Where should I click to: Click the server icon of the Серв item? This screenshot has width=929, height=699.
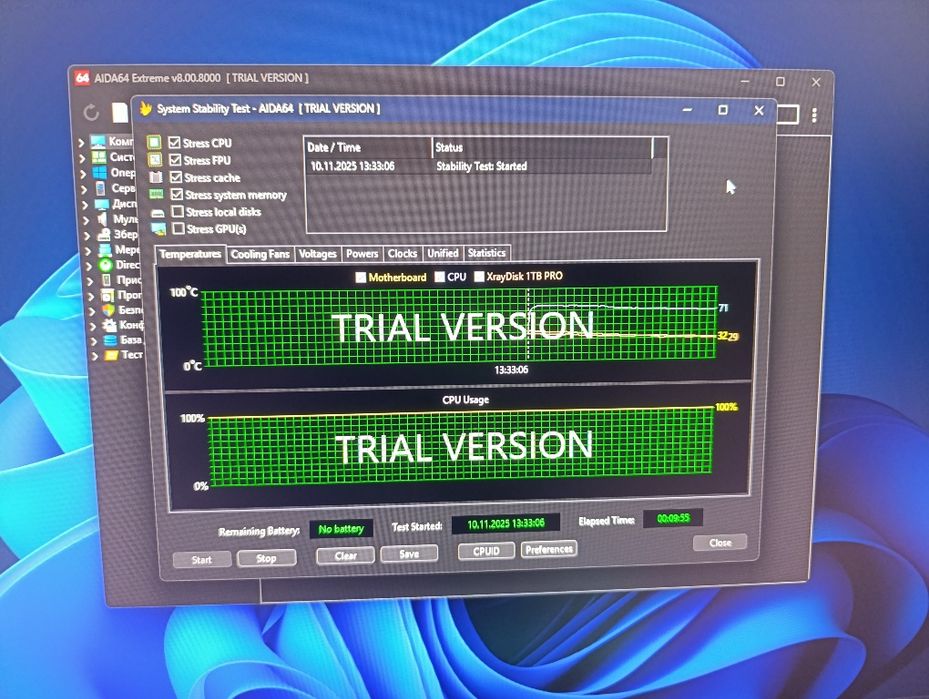[101, 188]
